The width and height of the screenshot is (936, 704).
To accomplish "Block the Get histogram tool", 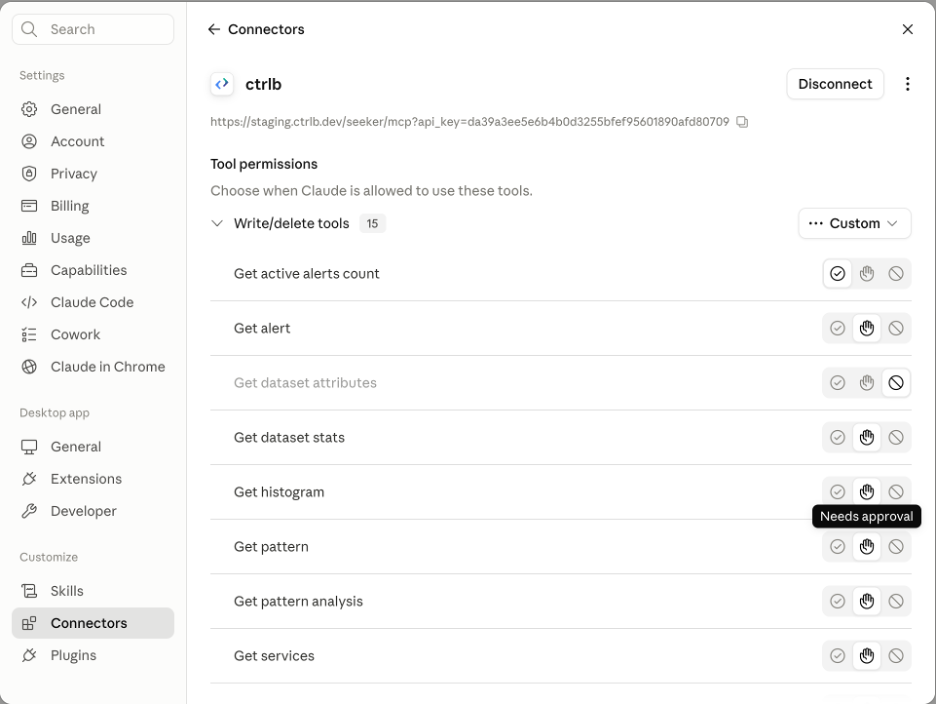I will pyautogui.click(x=896, y=492).
